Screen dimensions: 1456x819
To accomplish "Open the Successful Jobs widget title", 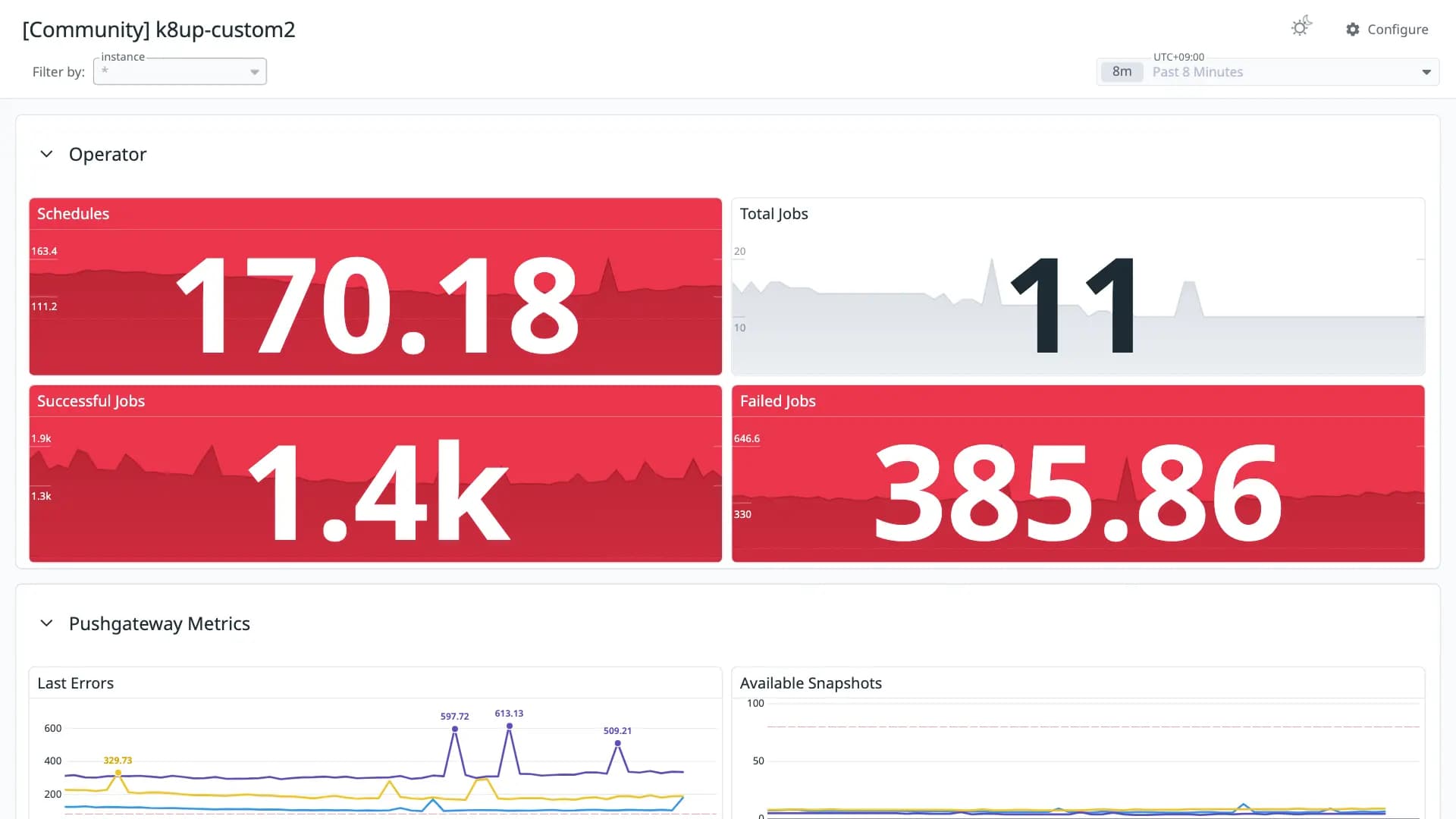I will point(91,401).
